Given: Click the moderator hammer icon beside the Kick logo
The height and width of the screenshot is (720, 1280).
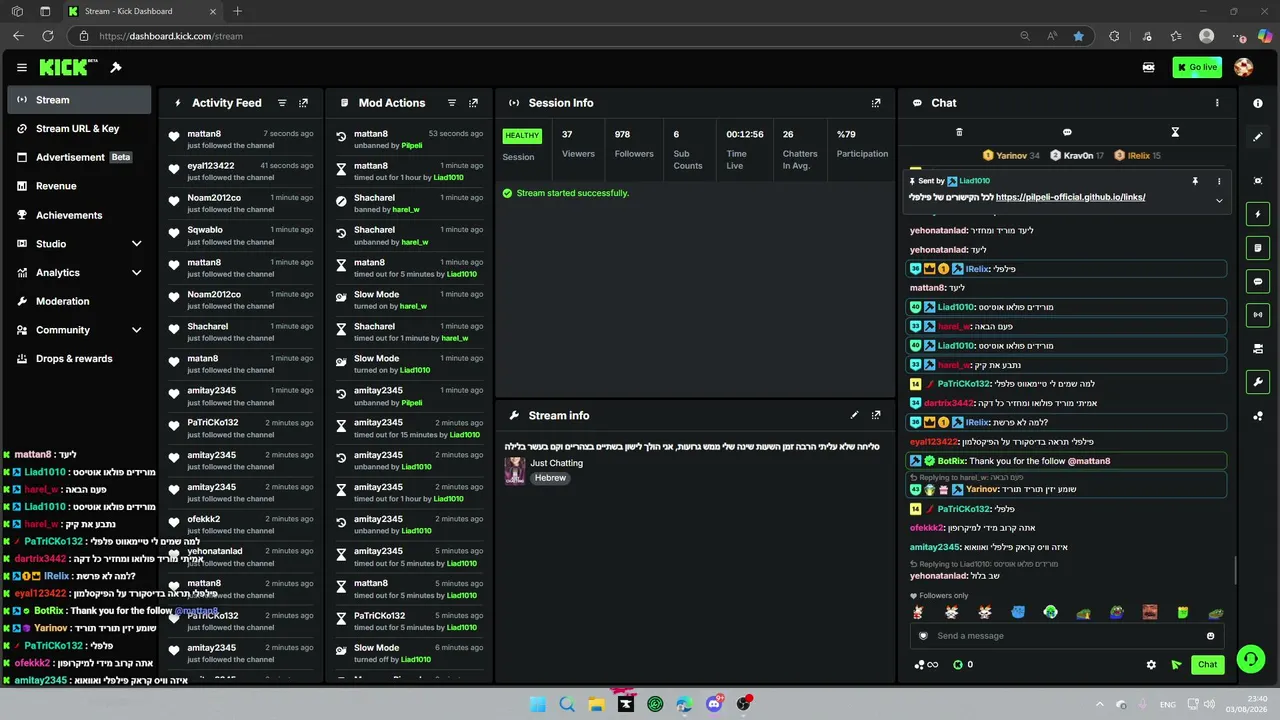Looking at the screenshot, I should coord(116,68).
